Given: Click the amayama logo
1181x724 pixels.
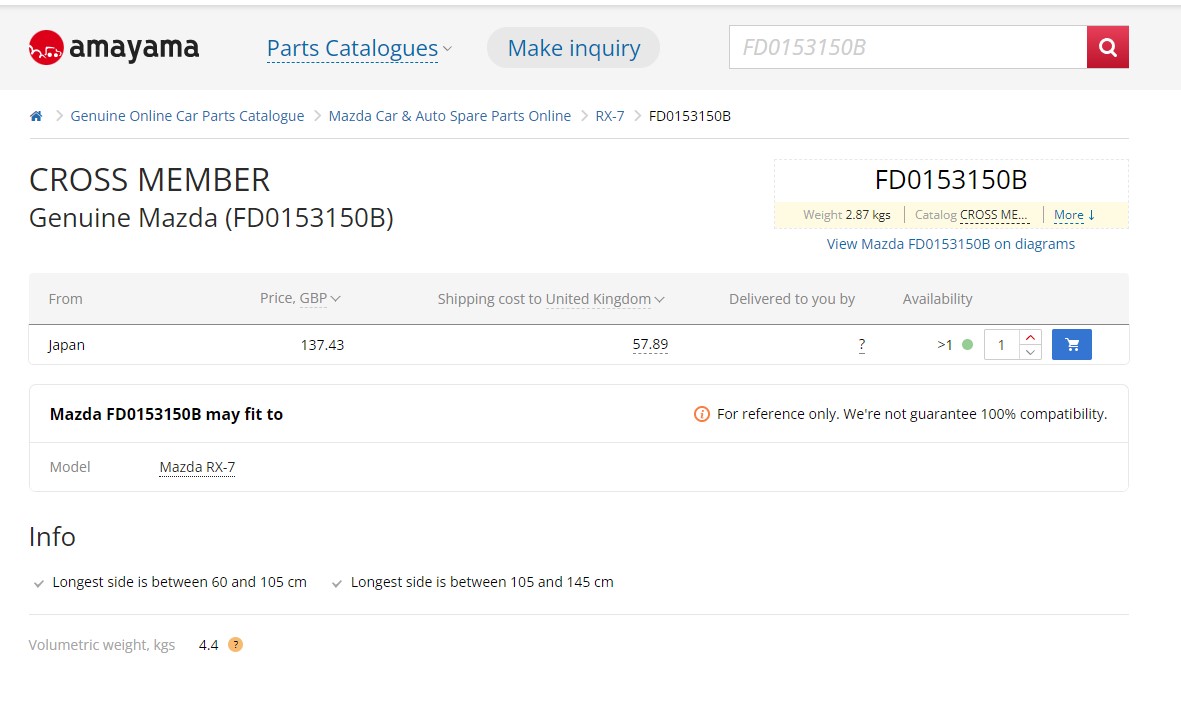Looking at the screenshot, I should [x=114, y=47].
